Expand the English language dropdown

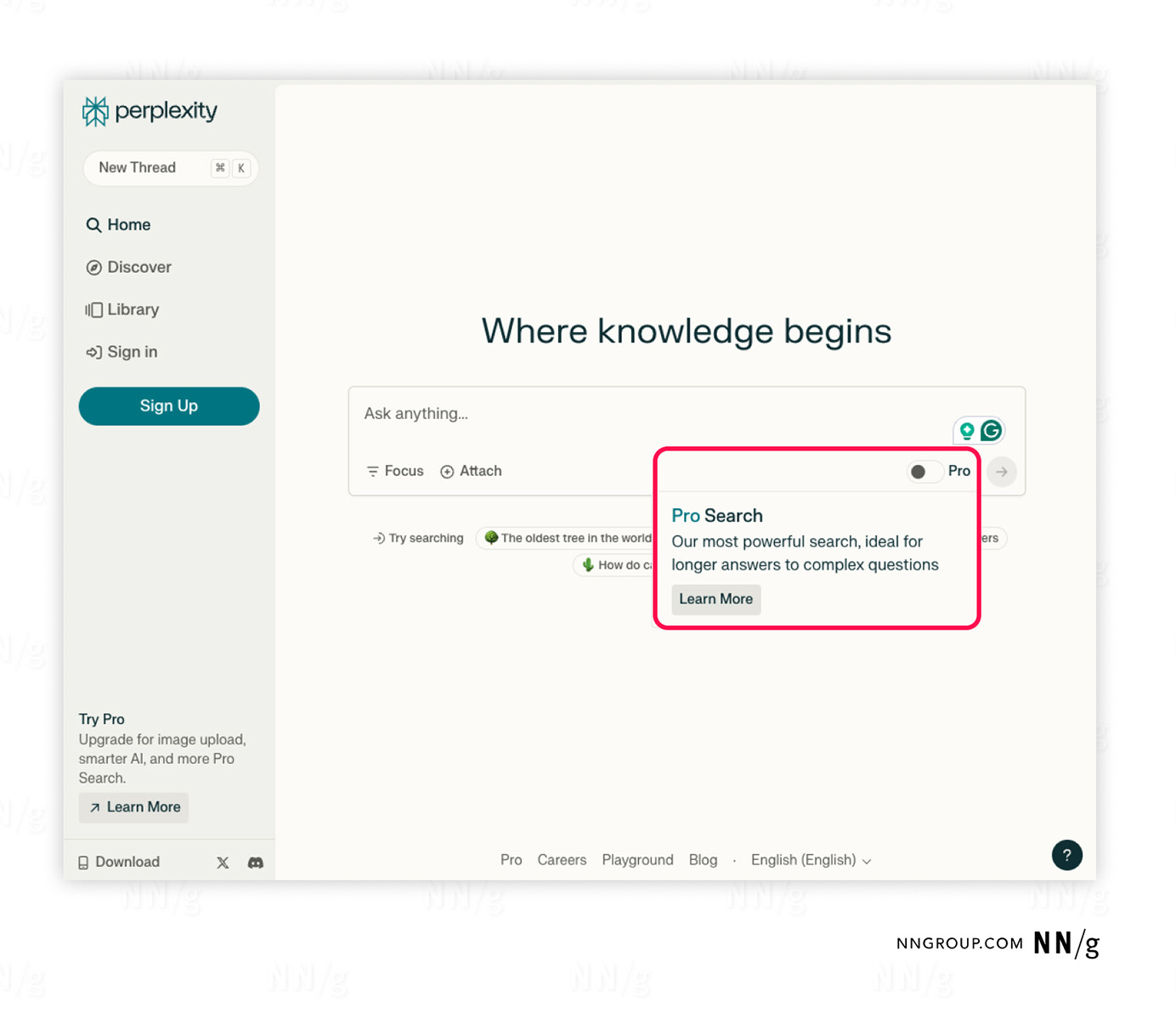pos(810,859)
